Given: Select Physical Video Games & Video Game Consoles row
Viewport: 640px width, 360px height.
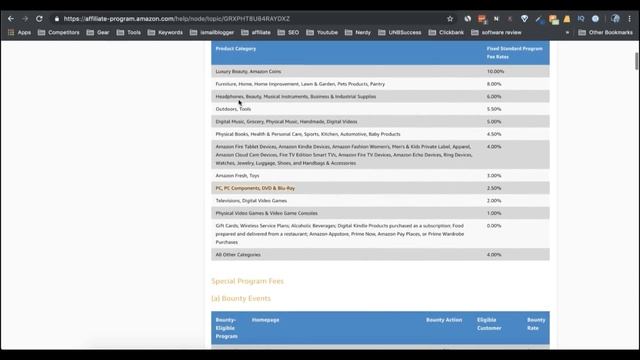Looking at the screenshot, I should [x=380, y=213].
